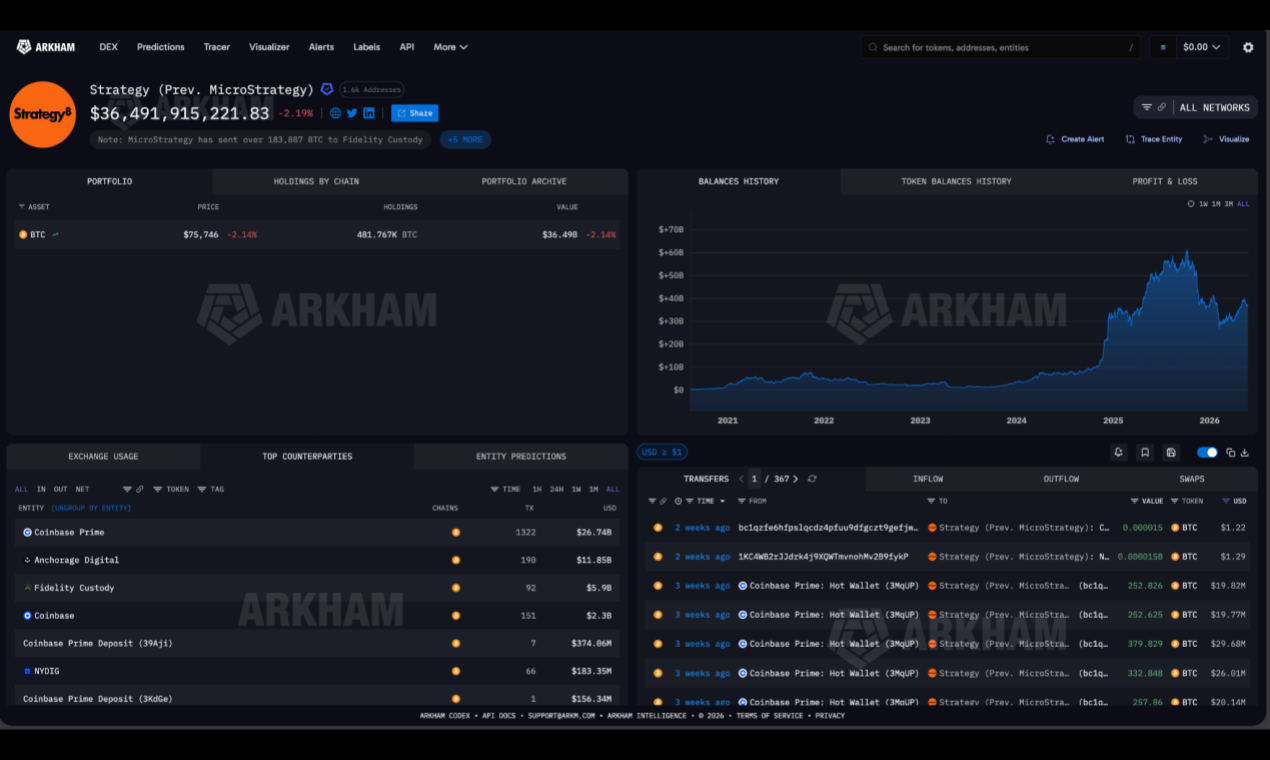
Task: Open the Tag filter in counterparties panel
Action: [211, 489]
